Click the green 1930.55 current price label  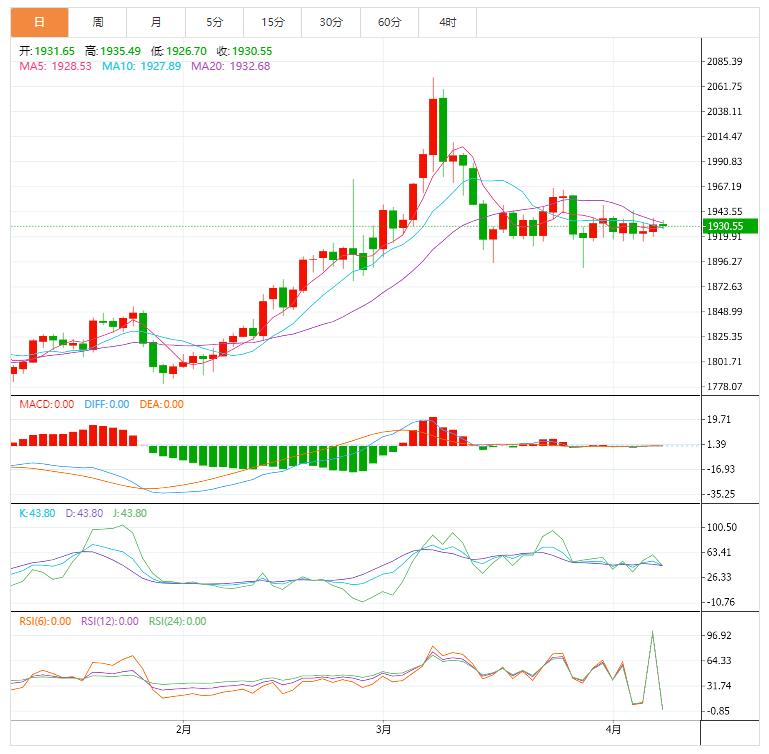(730, 226)
